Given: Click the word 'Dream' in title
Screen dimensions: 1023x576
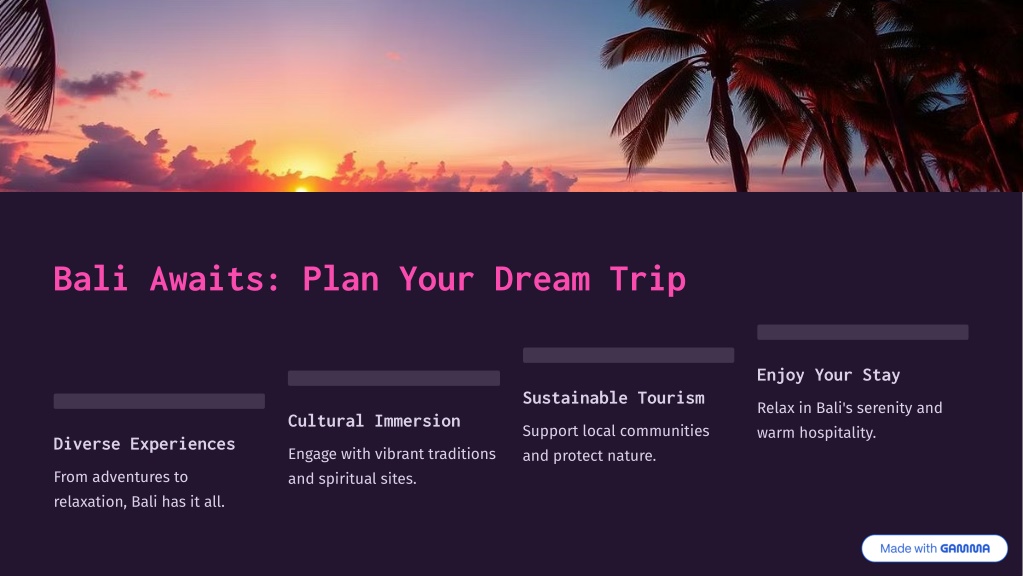Looking at the screenshot, I should point(542,279).
